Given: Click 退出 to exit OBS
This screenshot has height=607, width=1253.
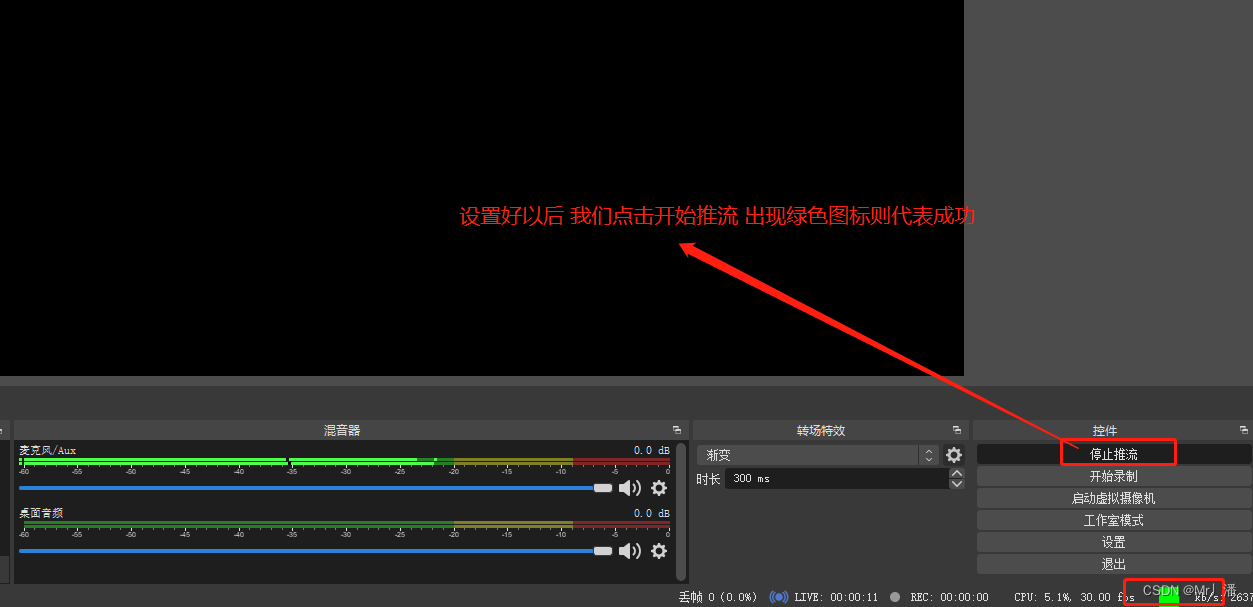Looking at the screenshot, I should pos(1114,564).
